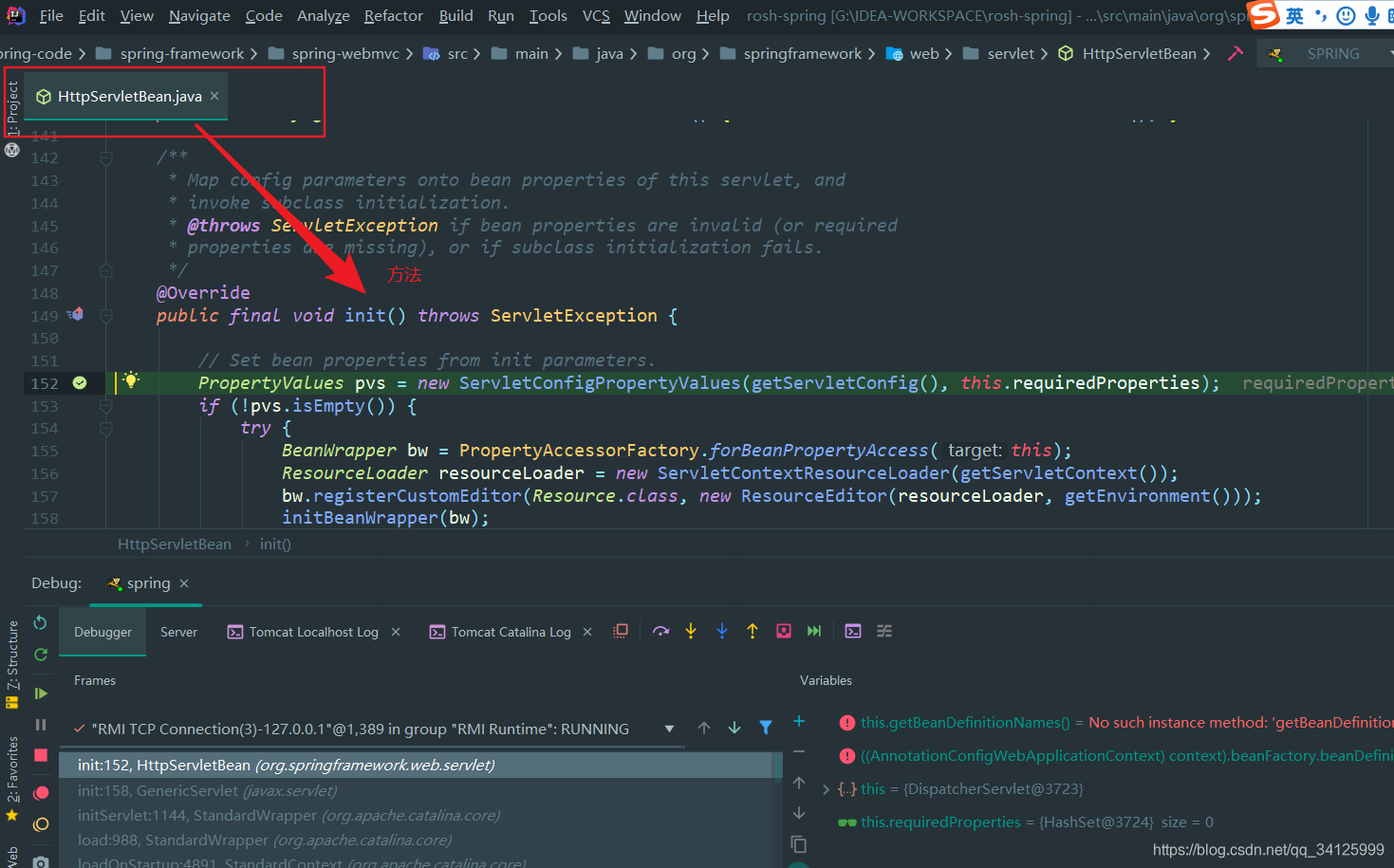Screen dimensions: 1394x868
Task: Drop the current frame
Action: click(x=784, y=631)
